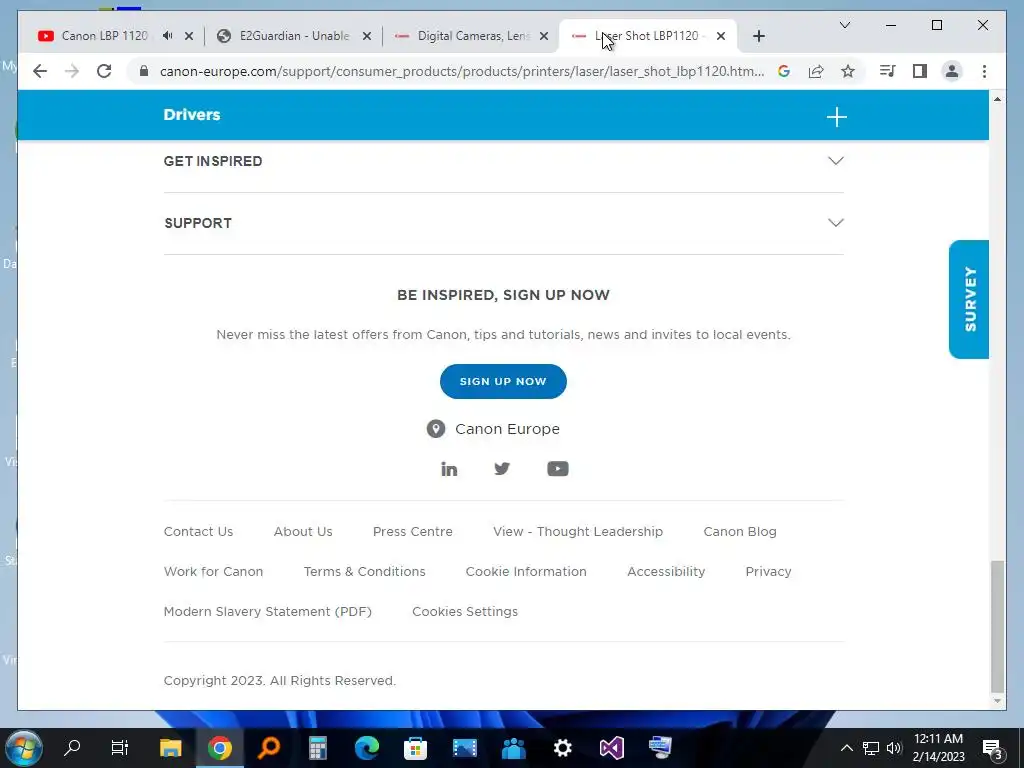Open Canon's Twitter page
Image resolution: width=1024 pixels, height=768 pixels.
click(x=502, y=468)
